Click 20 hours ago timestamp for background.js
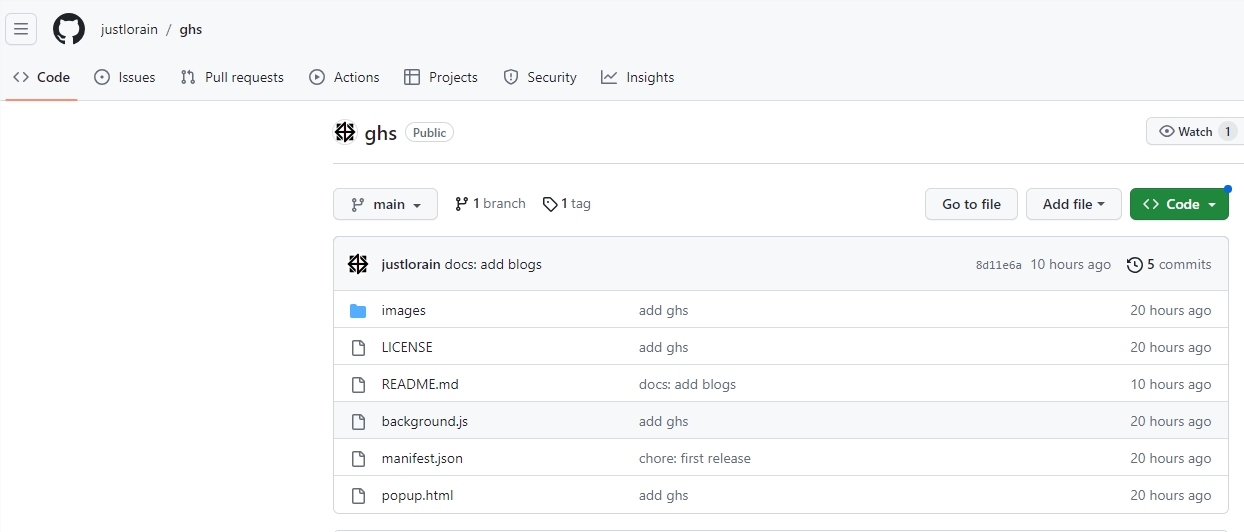Image resolution: width=1244 pixels, height=532 pixels. point(1171,422)
